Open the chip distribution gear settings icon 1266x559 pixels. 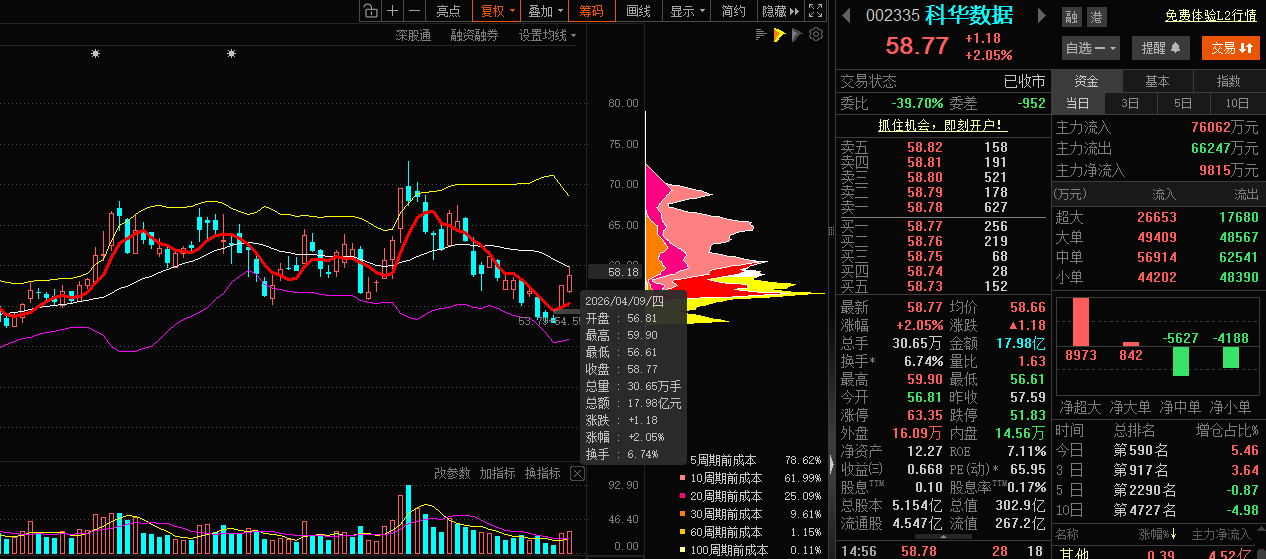816,35
